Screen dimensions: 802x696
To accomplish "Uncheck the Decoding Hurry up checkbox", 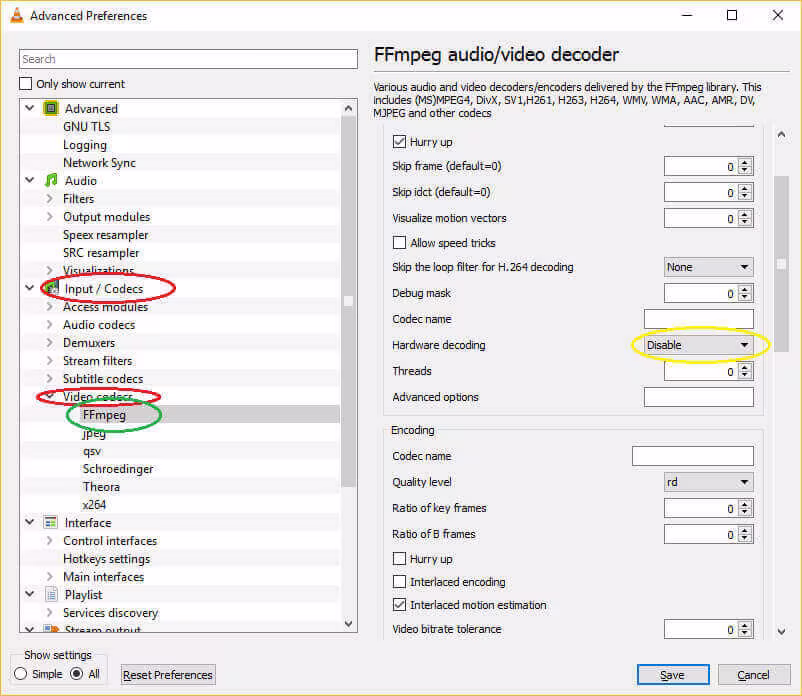I will pos(399,142).
